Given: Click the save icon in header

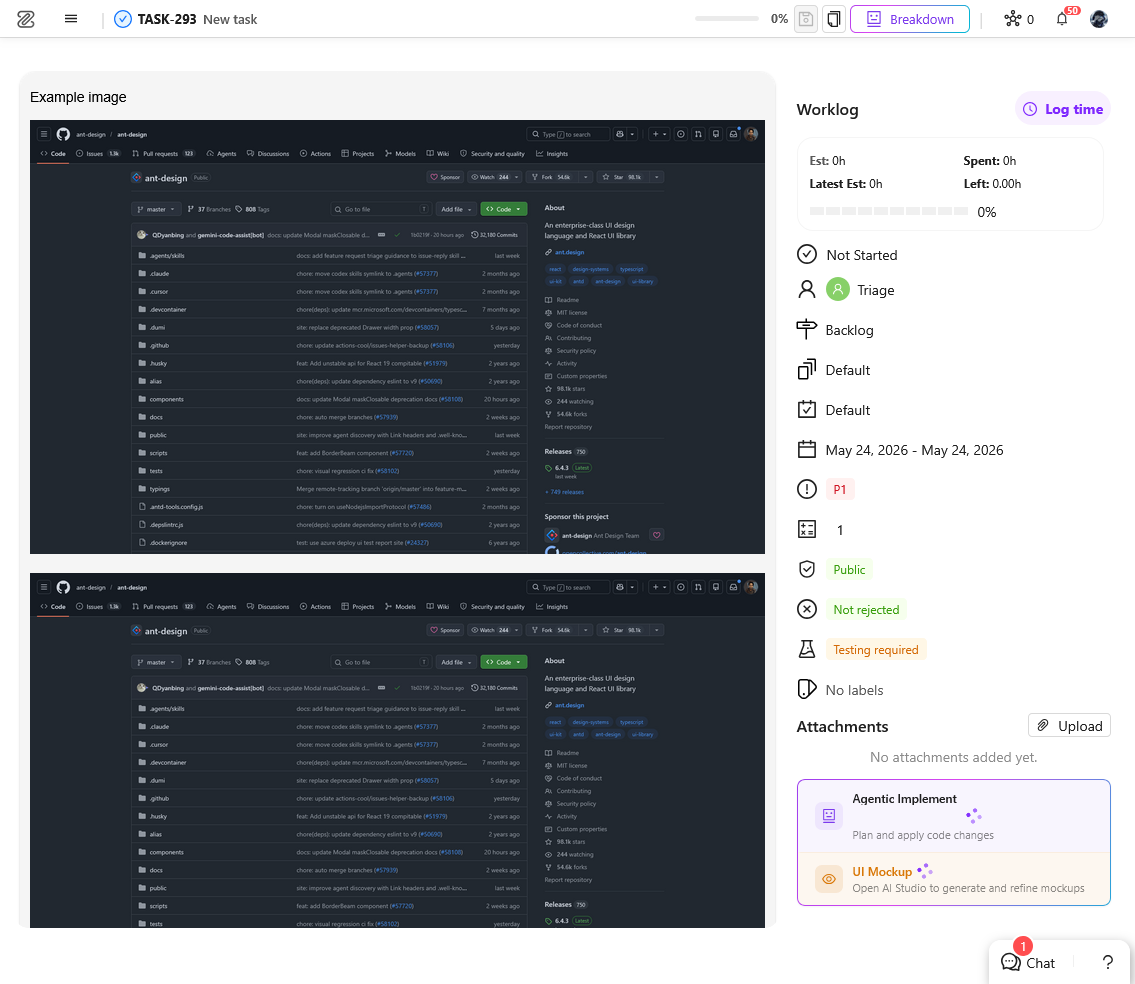Looking at the screenshot, I should point(806,19).
